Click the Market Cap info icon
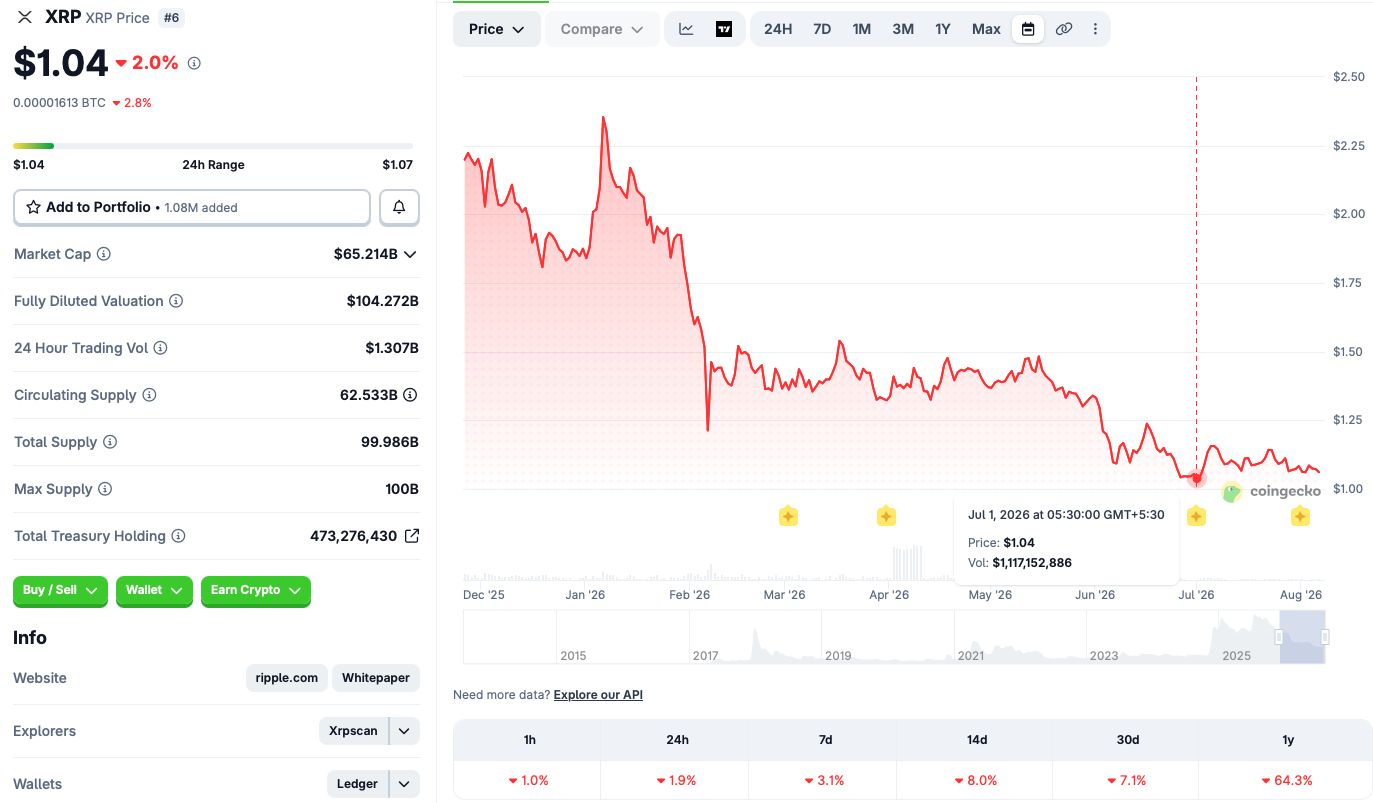 [104, 254]
